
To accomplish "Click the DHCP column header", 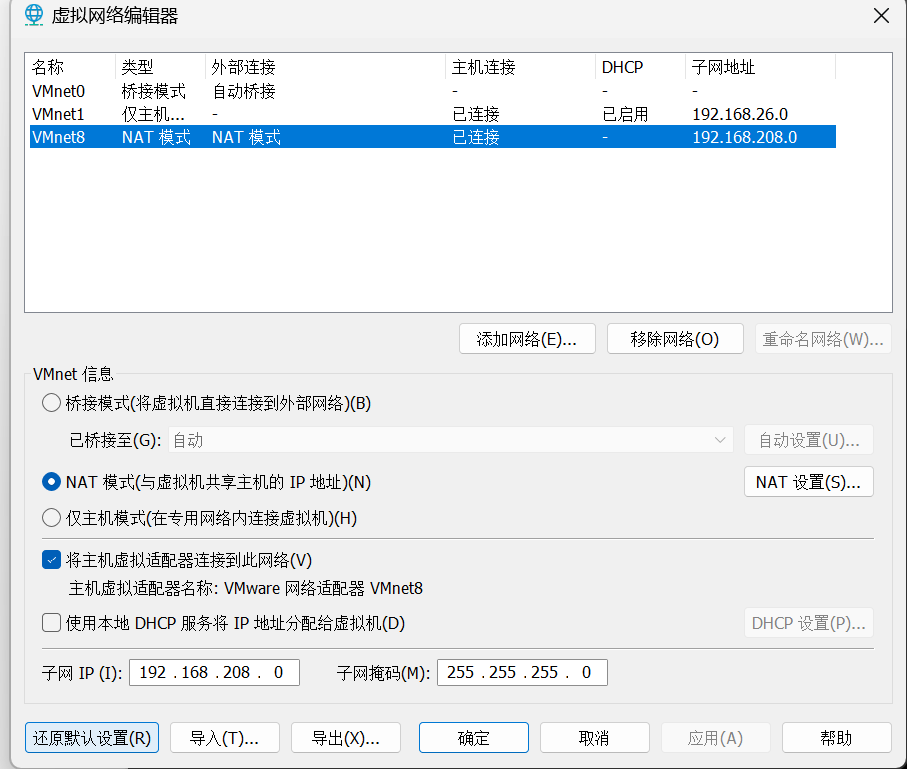I will pyautogui.click(x=640, y=67).
